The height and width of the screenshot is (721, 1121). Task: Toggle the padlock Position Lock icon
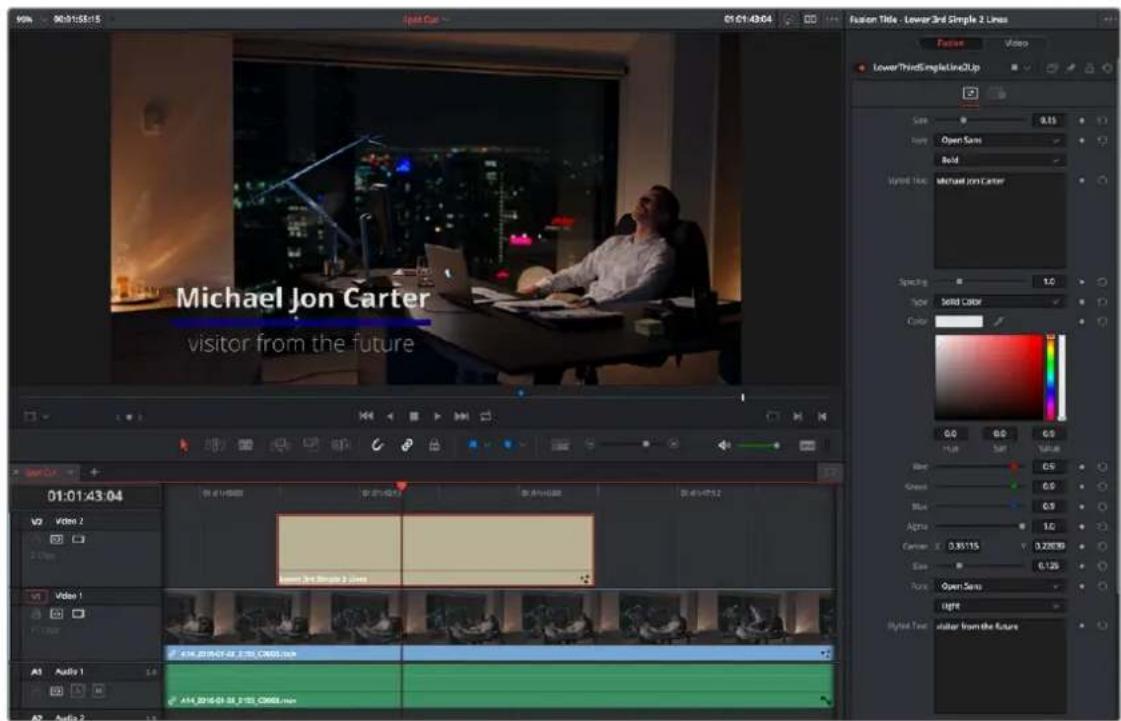click(x=434, y=445)
